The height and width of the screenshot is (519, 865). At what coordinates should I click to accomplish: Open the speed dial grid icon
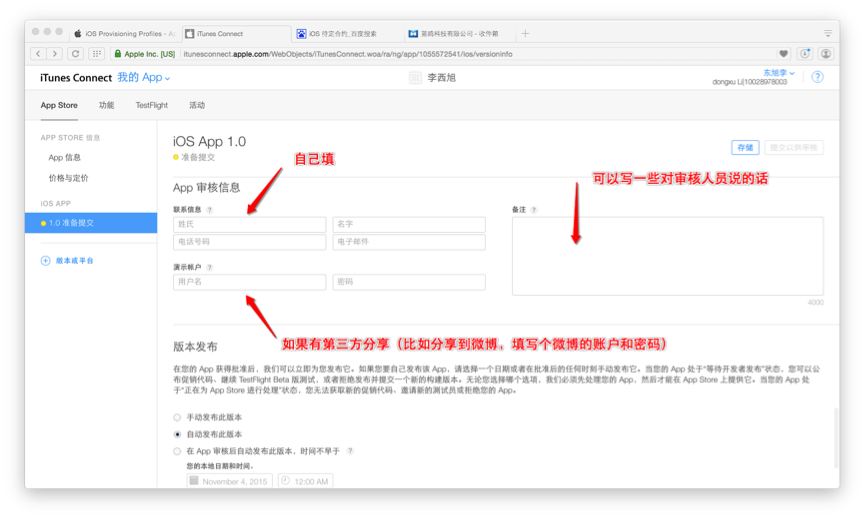[97, 53]
